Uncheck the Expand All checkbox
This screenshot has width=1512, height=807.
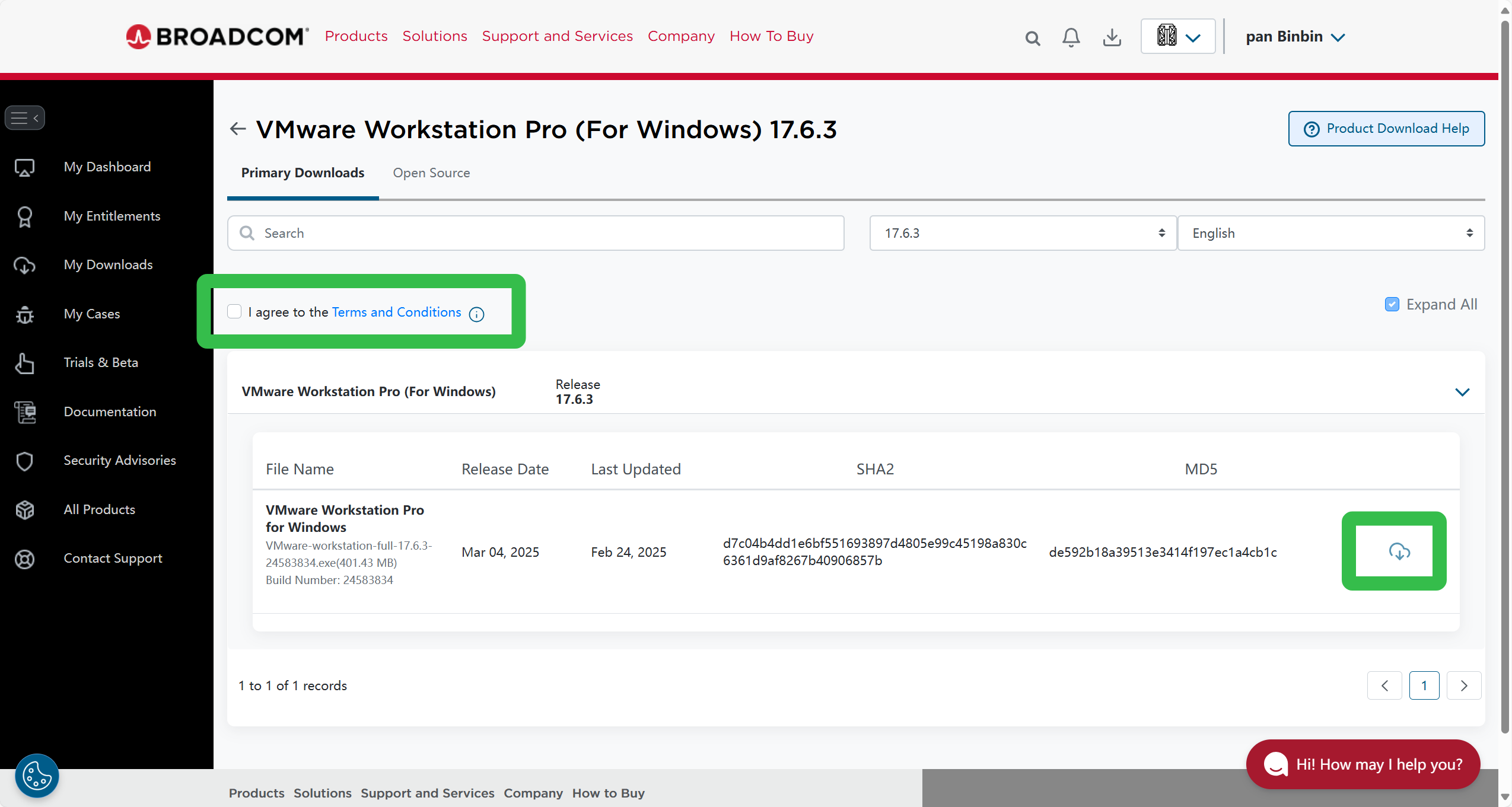click(1392, 304)
